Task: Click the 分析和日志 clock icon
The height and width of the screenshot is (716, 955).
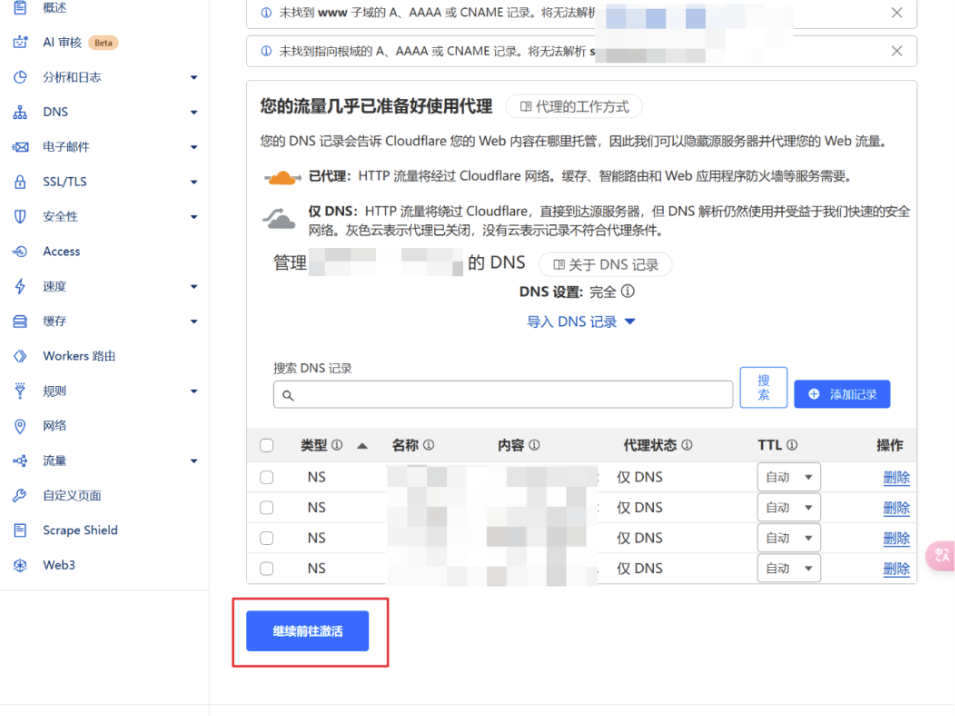Action: 20,77
